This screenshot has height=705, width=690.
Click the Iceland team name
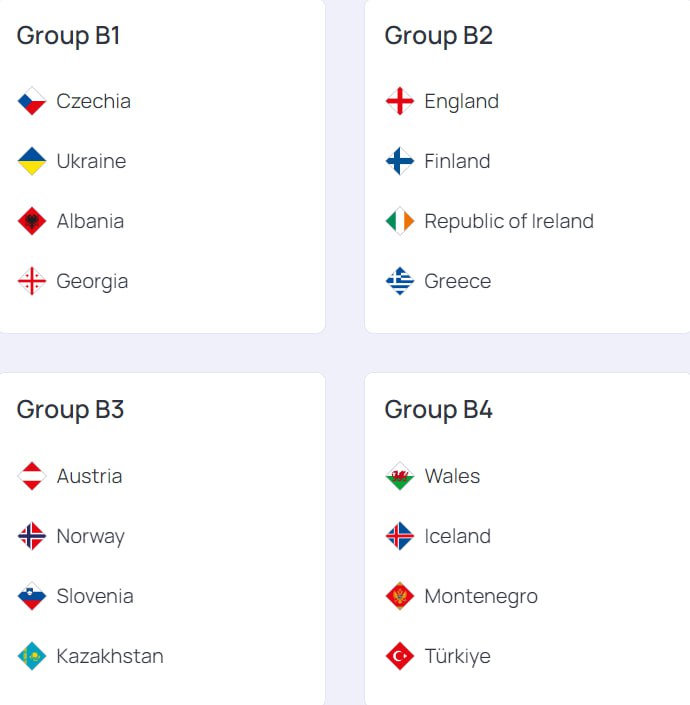point(458,536)
